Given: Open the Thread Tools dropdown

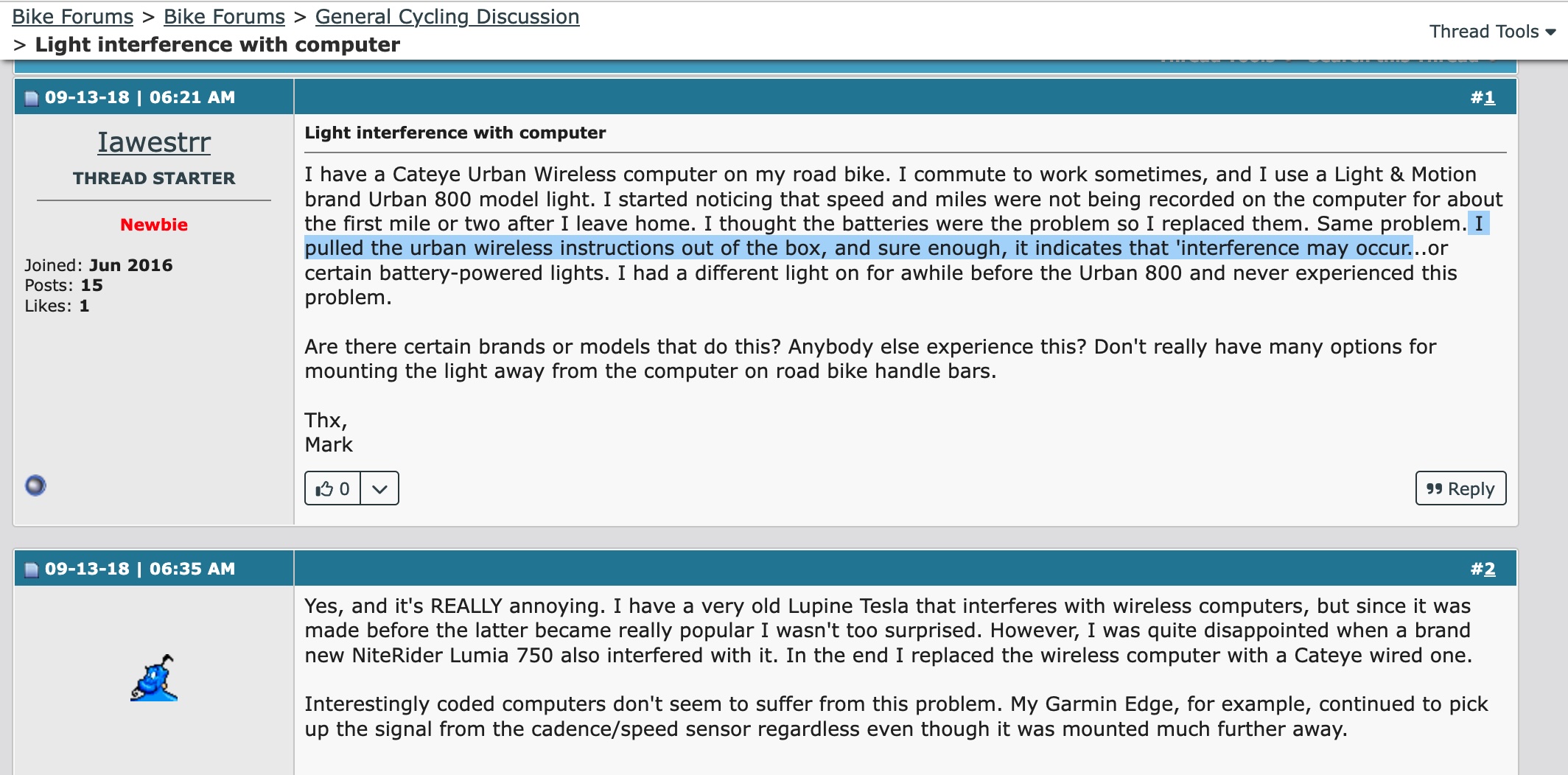Looking at the screenshot, I should click(x=1492, y=32).
